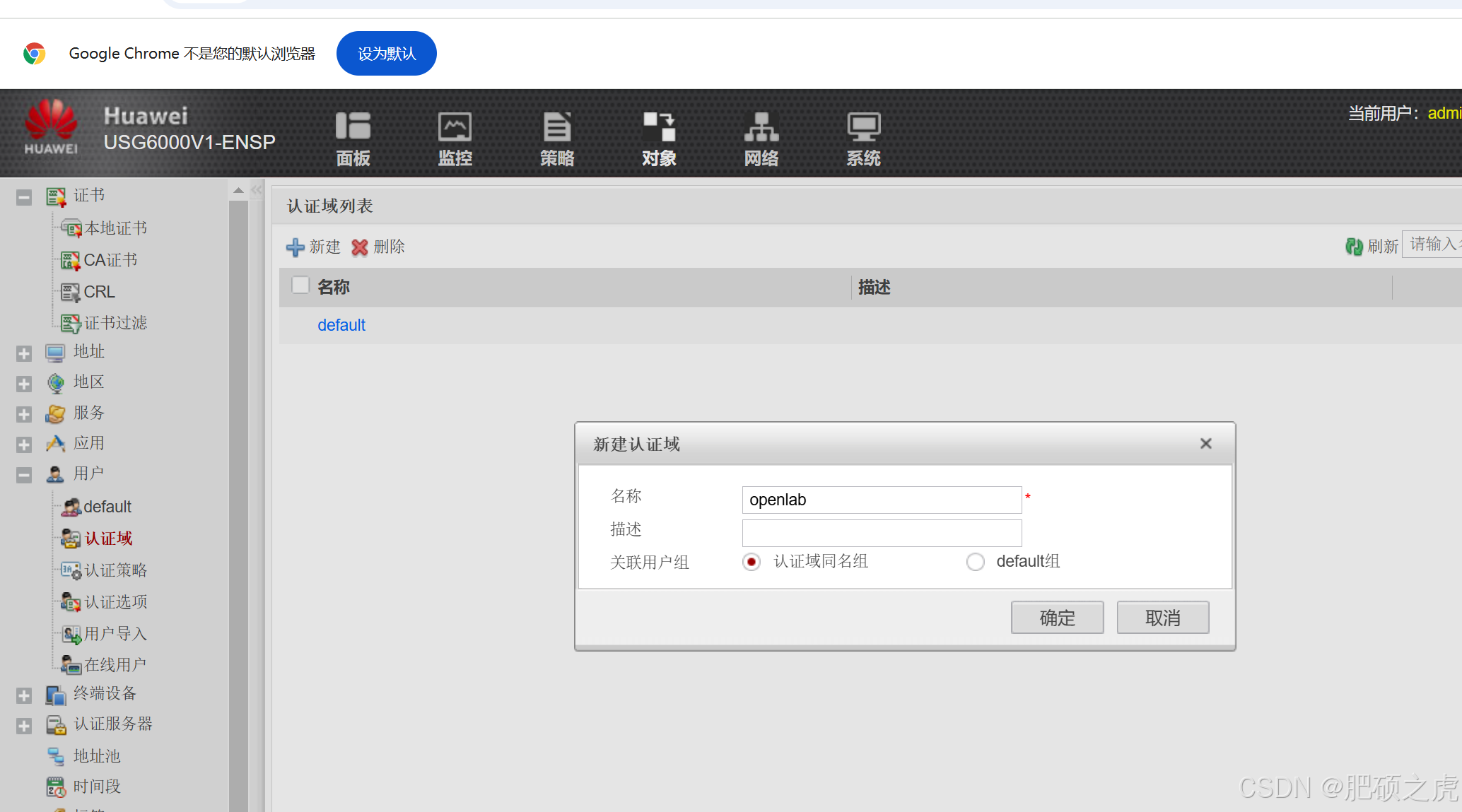This screenshot has width=1462, height=812.
Task: Open the default domain link
Action: (x=341, y=325)
